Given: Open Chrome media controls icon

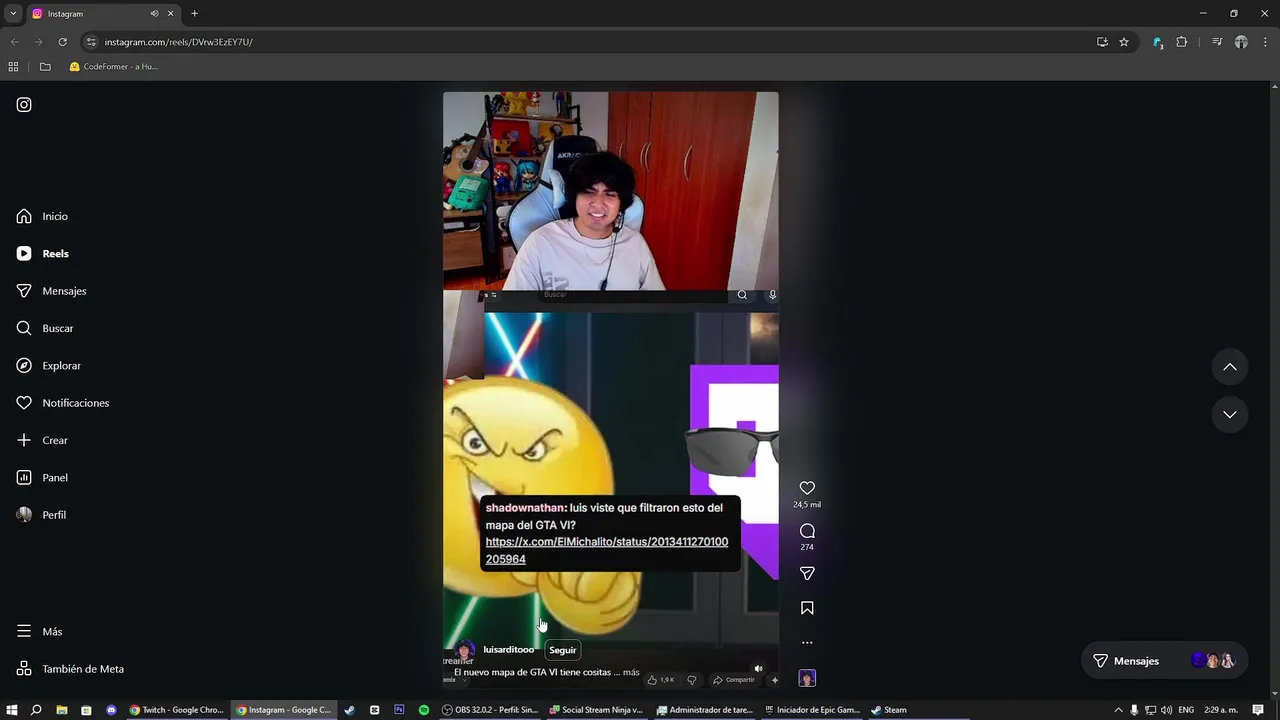Looking at the screenshot, I should pyautogui.click(x=1217, y=42).
